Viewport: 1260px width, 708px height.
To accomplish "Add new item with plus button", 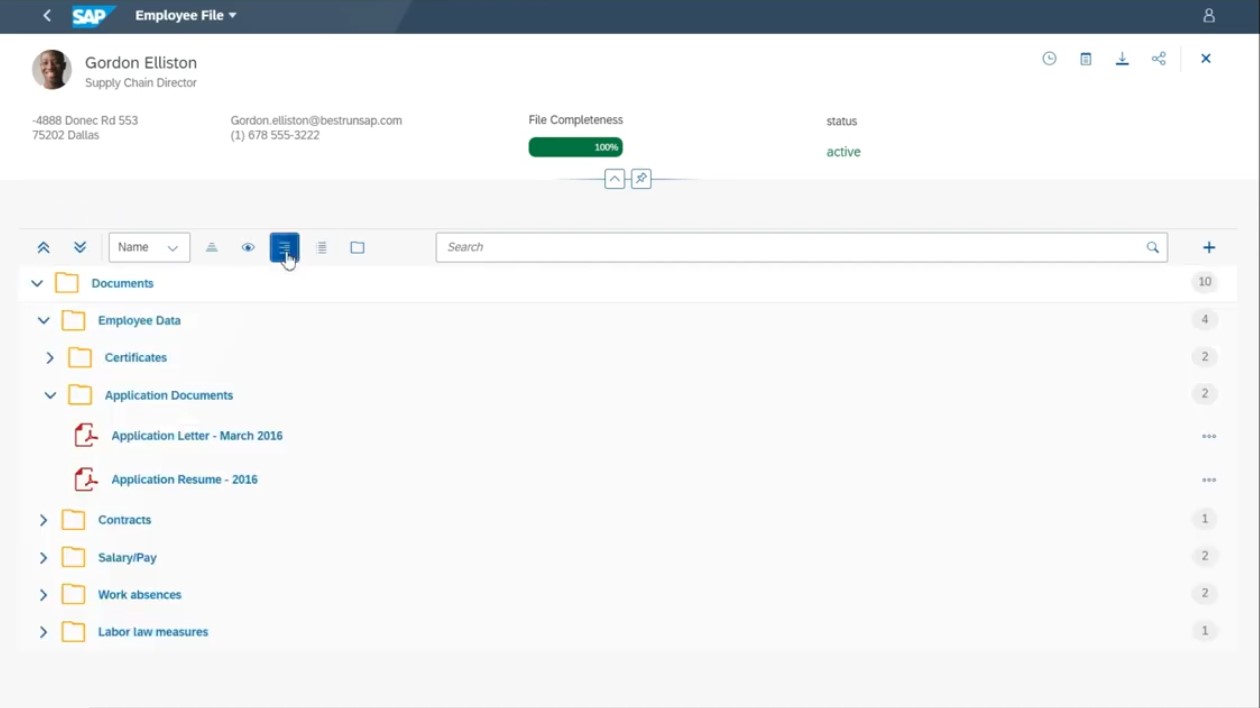I will (x=1209, y=246).
